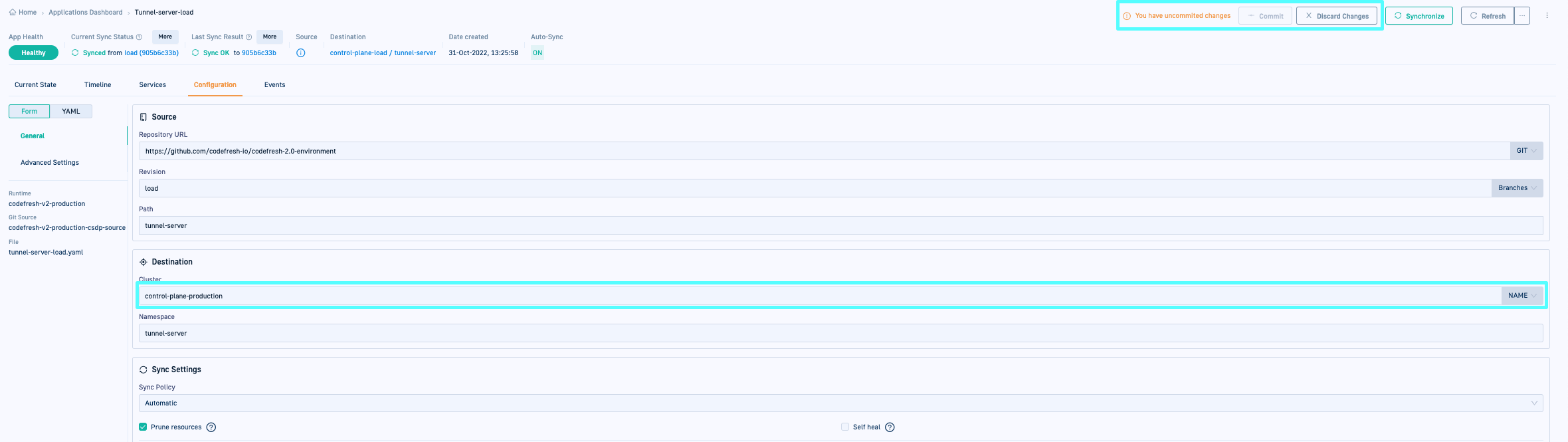Enable the Self heal checkbox
Image resolution: width=1568 pixels, height=442 pixels.
point(845,427)
